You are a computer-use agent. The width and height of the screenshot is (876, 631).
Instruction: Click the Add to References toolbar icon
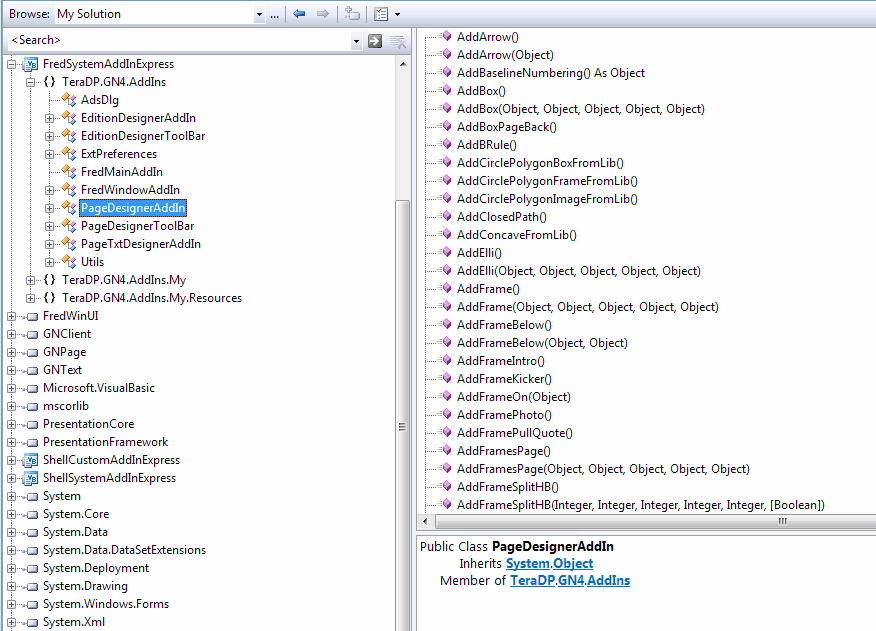pyautogui.click(x=352, y=14)
